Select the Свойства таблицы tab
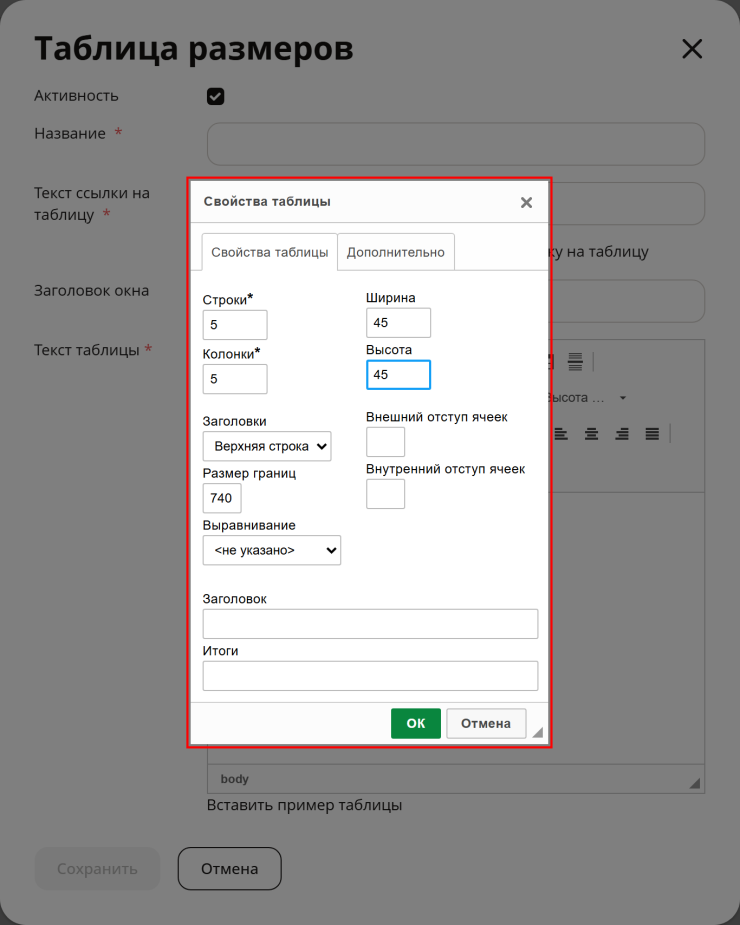This screenshot has height=925, width=740. coord(270,252)
